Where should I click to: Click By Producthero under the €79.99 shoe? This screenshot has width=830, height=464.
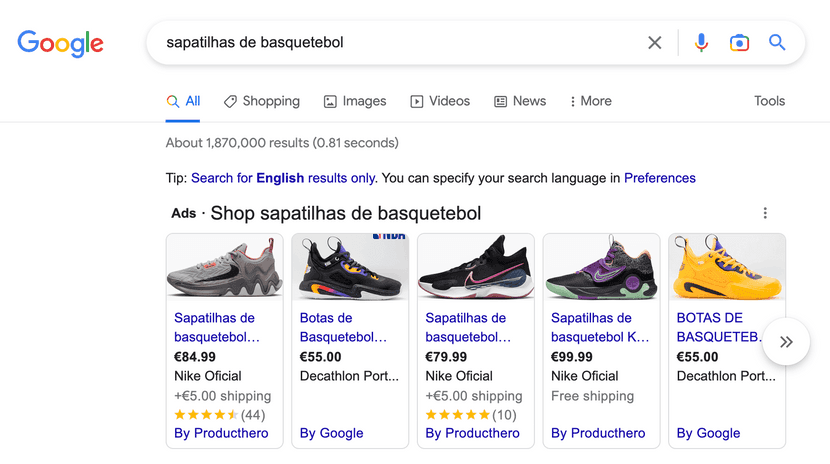(x=472, y=433)
